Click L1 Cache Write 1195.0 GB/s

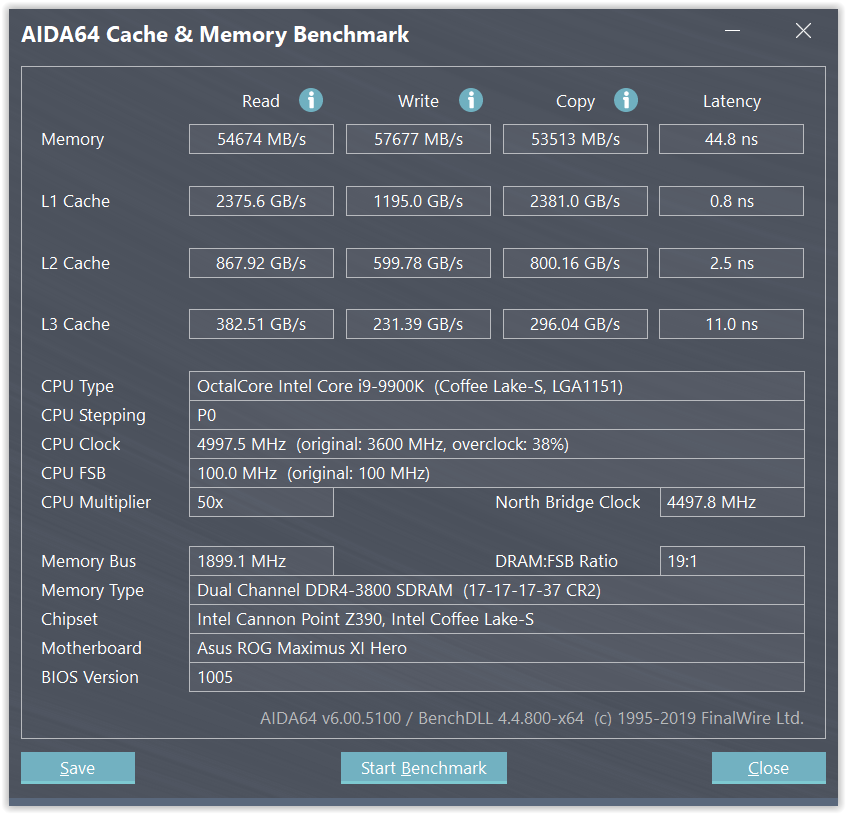click(x=418, y=201)
